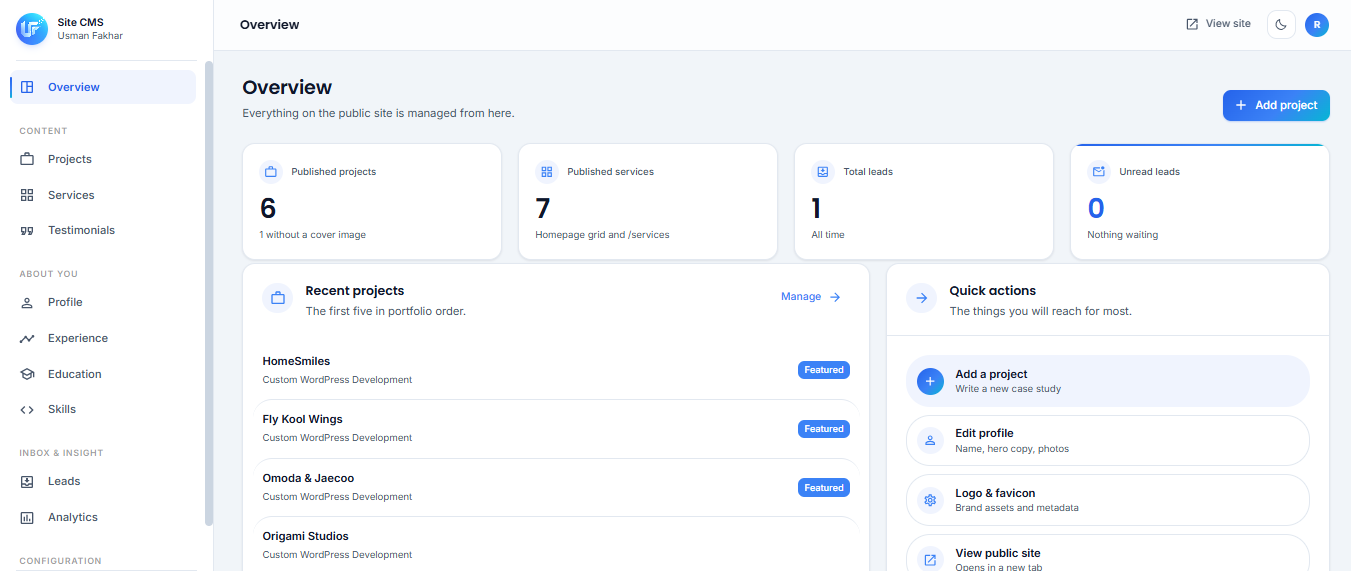
Task: Open Education in the sidebar
Action: coord(103,374)
